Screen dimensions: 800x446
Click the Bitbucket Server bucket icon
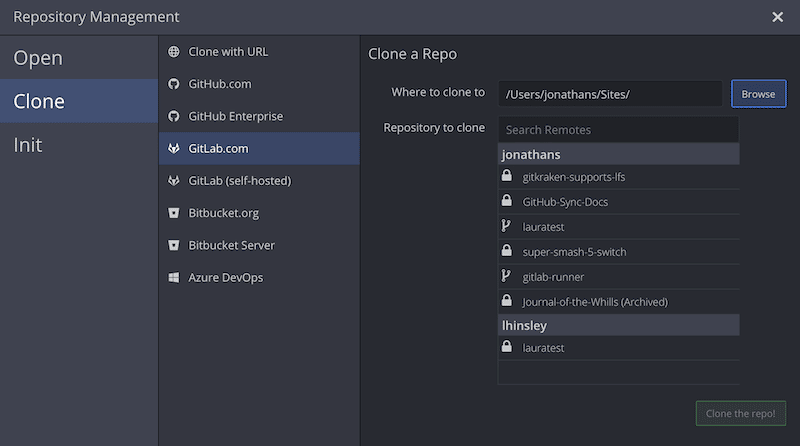click(x=174, y=245)
